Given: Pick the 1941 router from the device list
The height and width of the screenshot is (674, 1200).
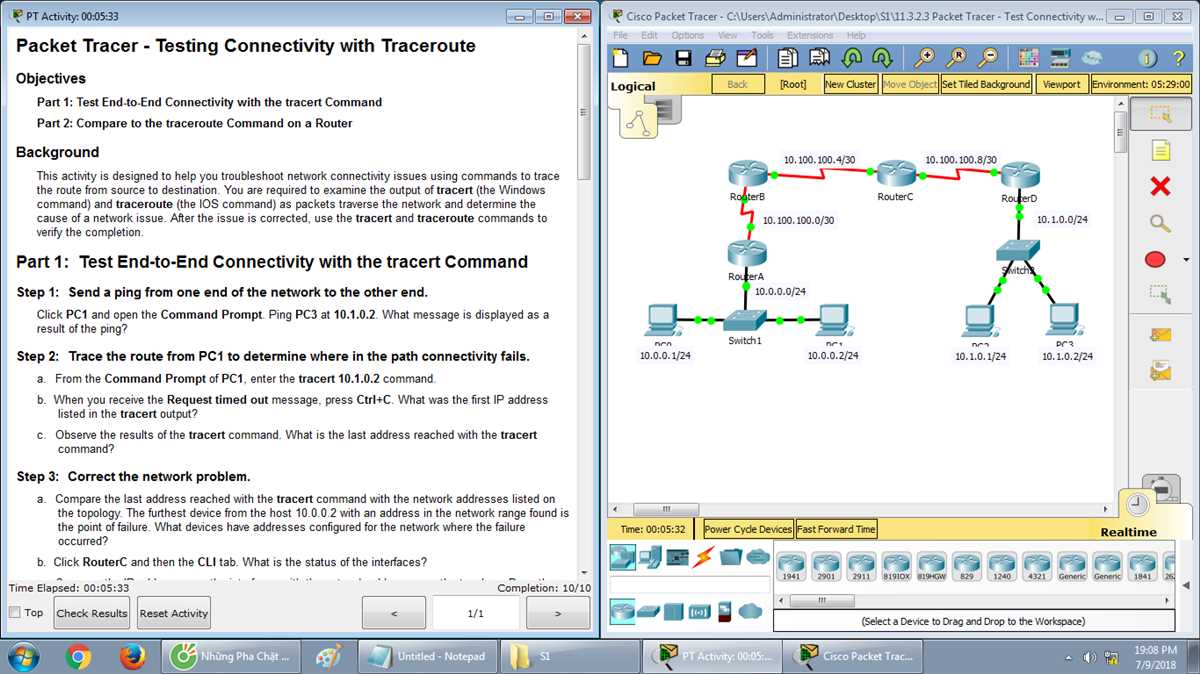Looking at the screenshot, I should [x=791, y=565].
